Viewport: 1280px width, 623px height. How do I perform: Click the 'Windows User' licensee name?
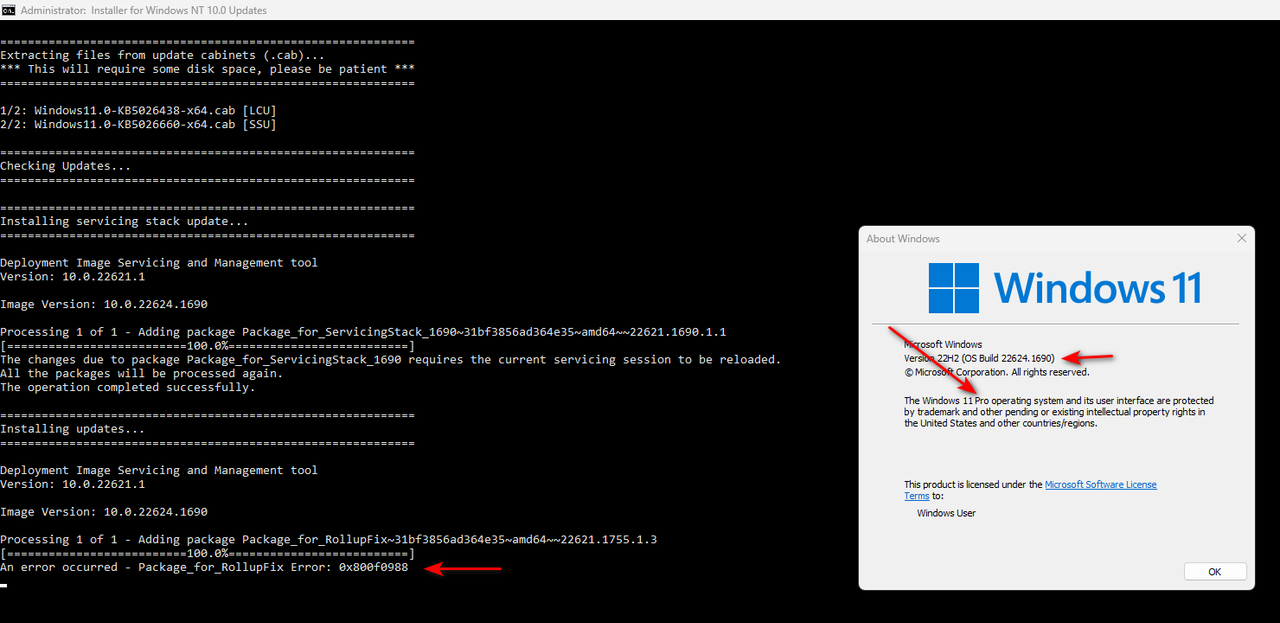[946, 513]
